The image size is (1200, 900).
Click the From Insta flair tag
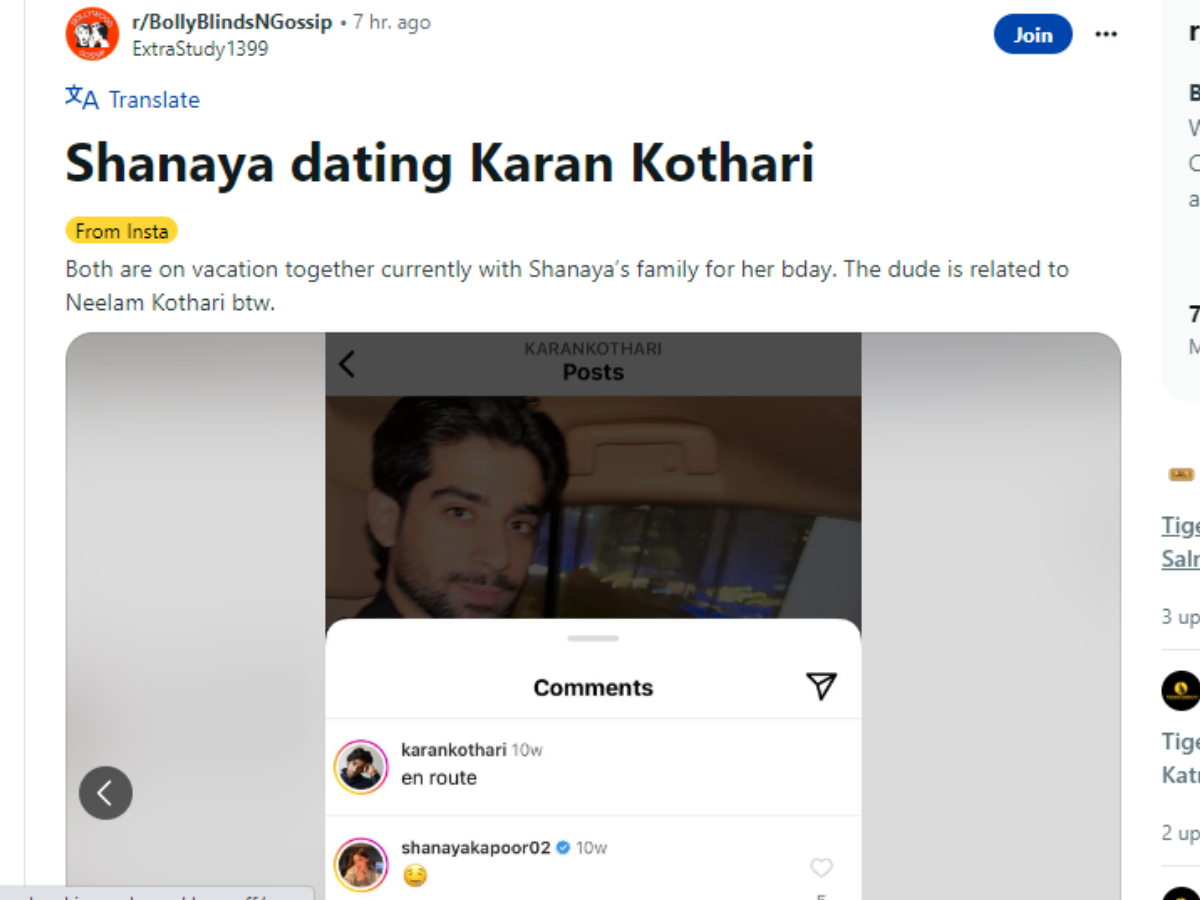[120, 230]
